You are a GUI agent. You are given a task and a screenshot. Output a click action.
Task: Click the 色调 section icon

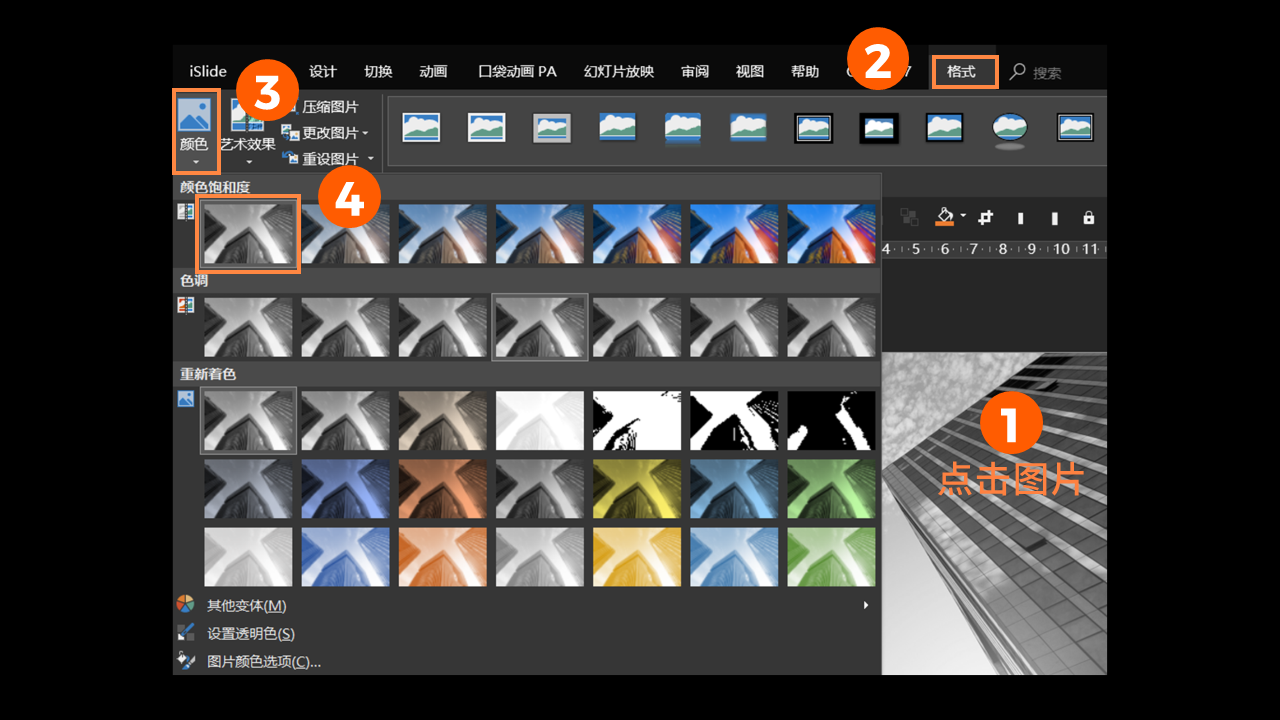click(186, 305)
